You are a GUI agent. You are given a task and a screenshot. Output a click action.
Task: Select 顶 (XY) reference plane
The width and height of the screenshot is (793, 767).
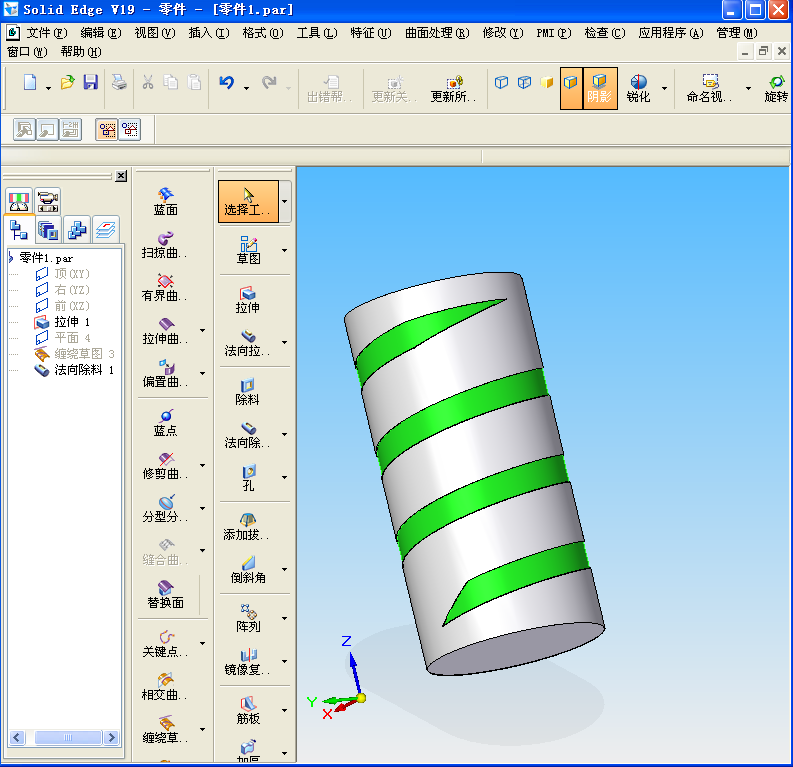(x=72, y=274)
